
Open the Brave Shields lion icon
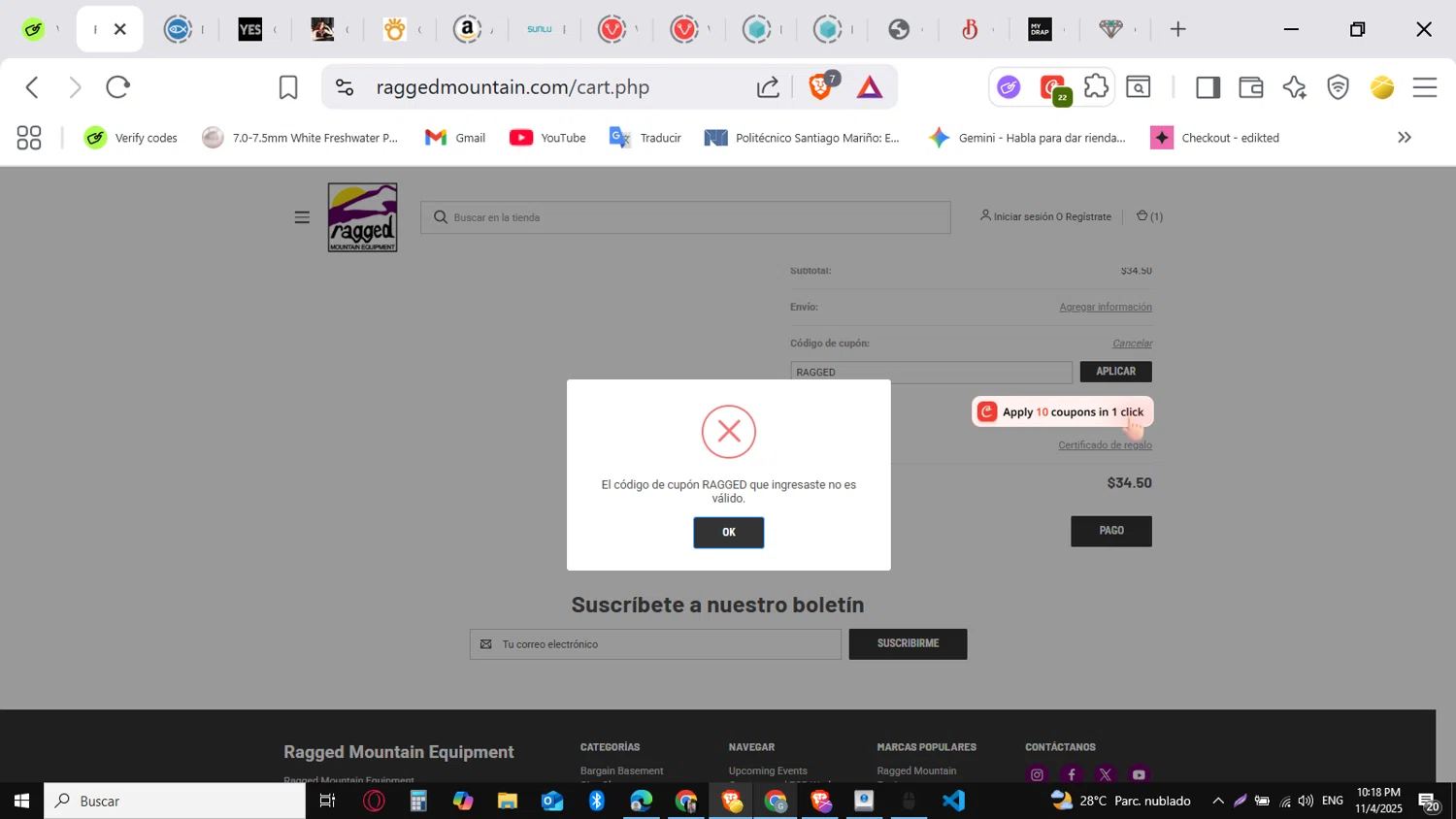pos(821,87)
